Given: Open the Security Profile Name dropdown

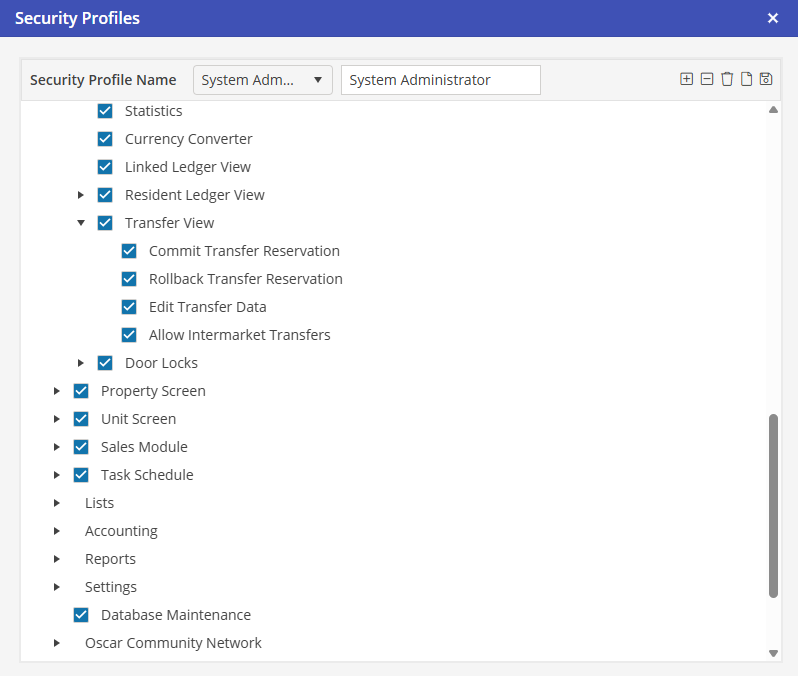Looking at the screenshot, I should pos(262,80).
